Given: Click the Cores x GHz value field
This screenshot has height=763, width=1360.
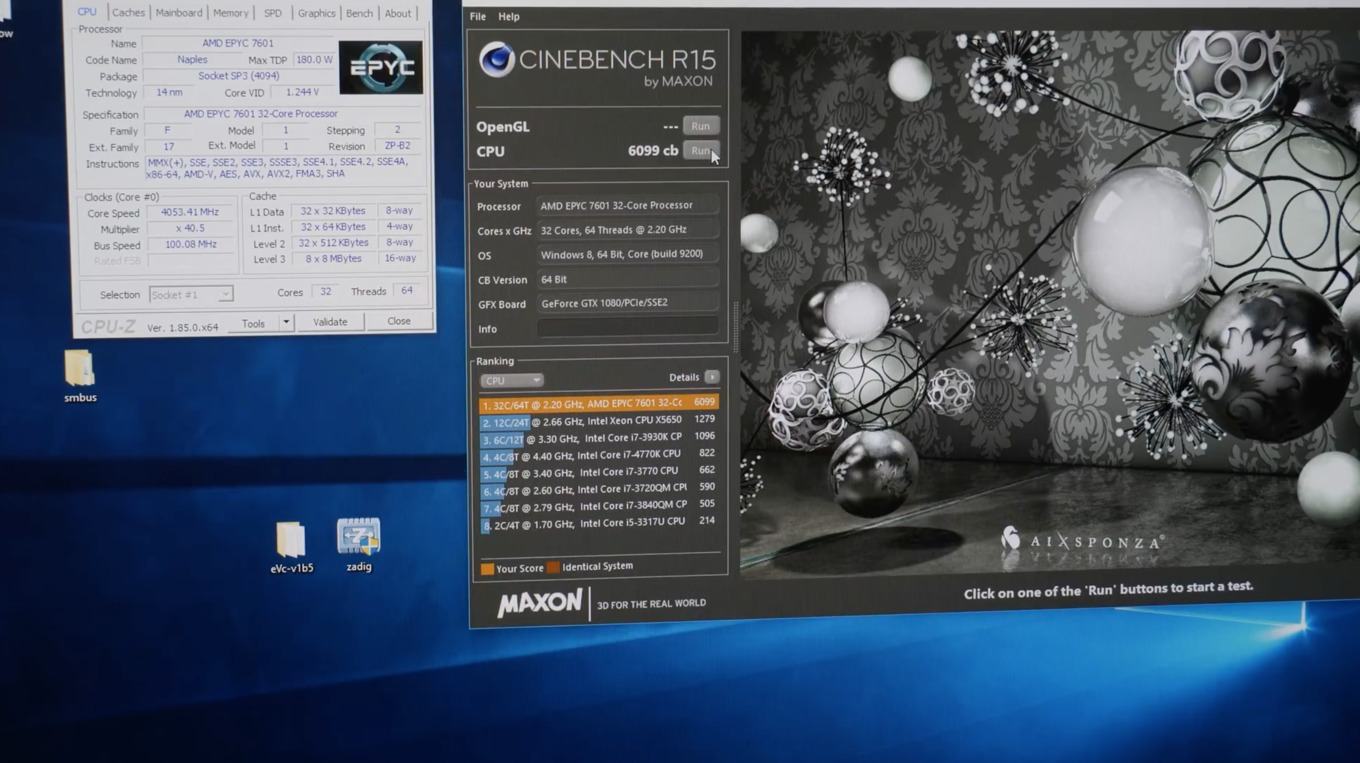Looking at the screenshot, I should [x=628, y=230].
